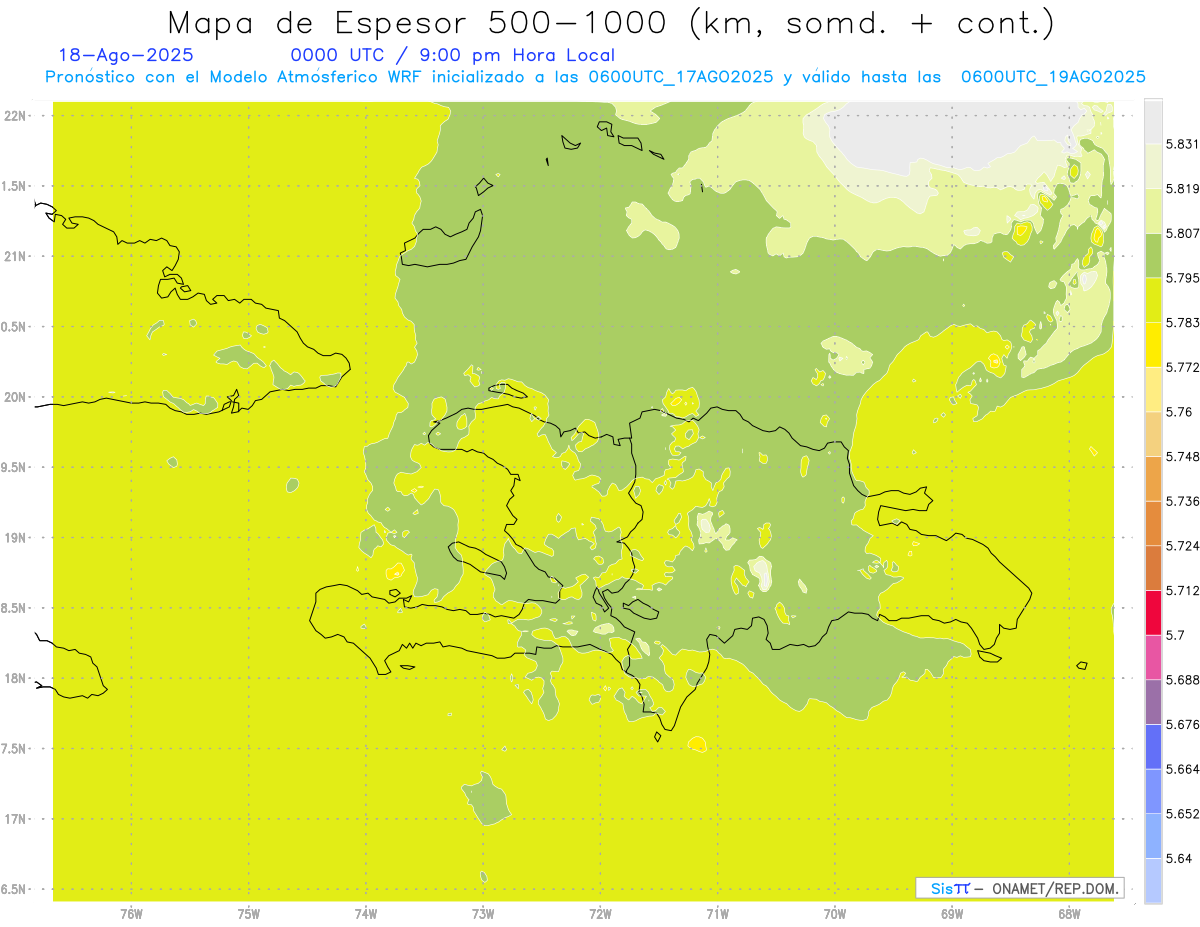This screenshot has height=927, width=1200.
Task: Click the gray legend swatch above 5.831
Action: (1153, 122)
